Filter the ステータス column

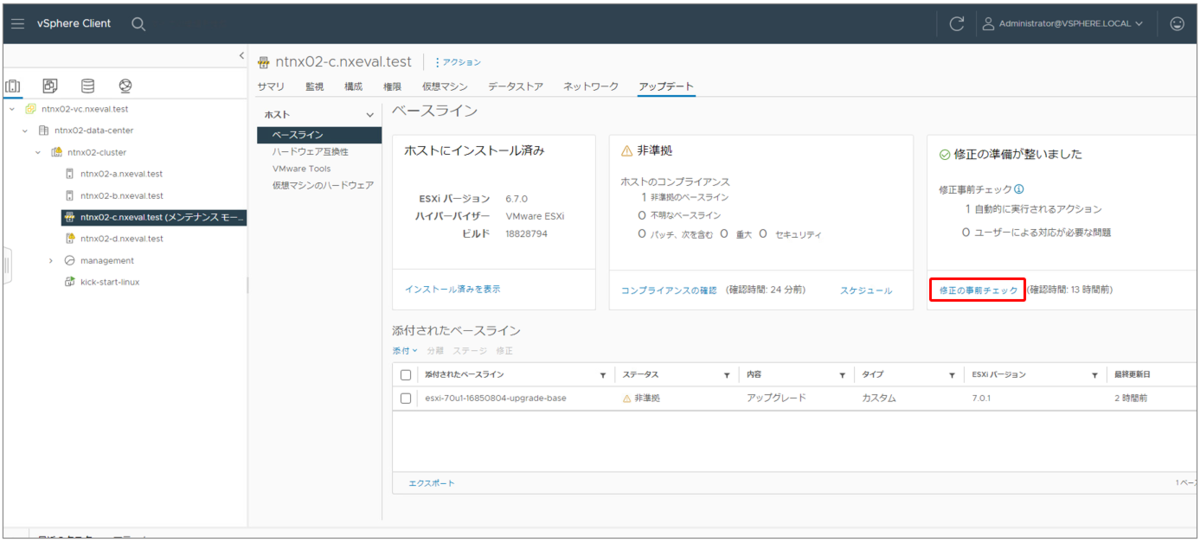pyautogui.click(x=726, y=375)
